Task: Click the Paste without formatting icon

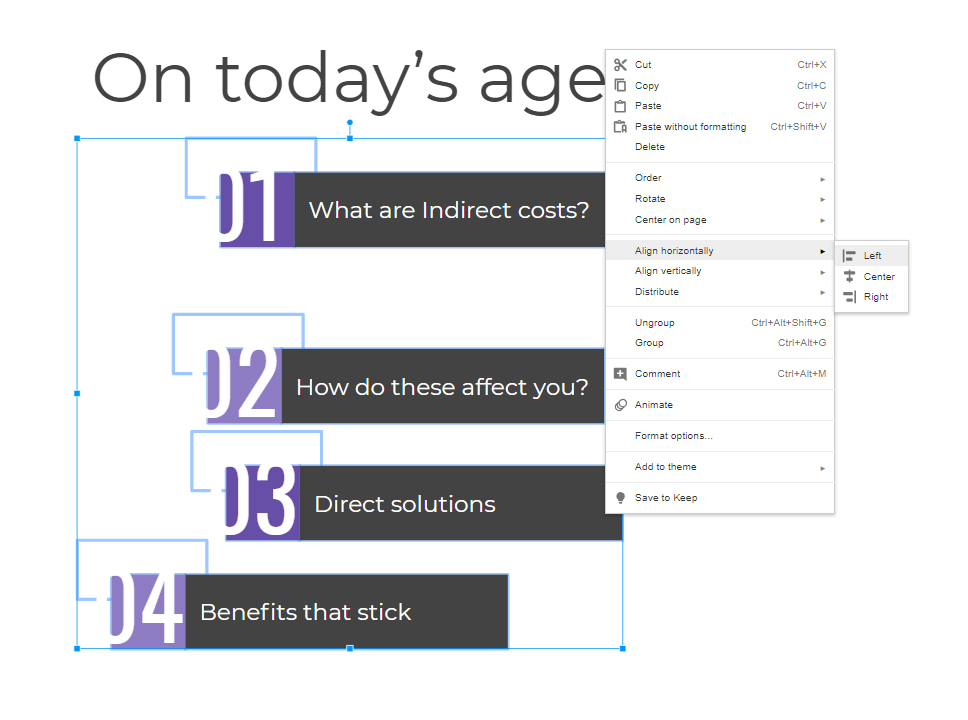Action: point(620,127)
